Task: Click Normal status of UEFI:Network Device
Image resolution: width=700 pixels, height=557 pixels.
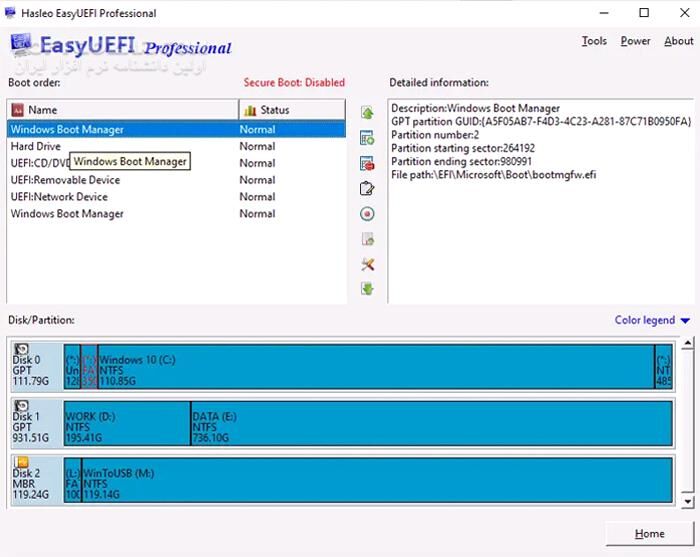Action: (257, 197)
